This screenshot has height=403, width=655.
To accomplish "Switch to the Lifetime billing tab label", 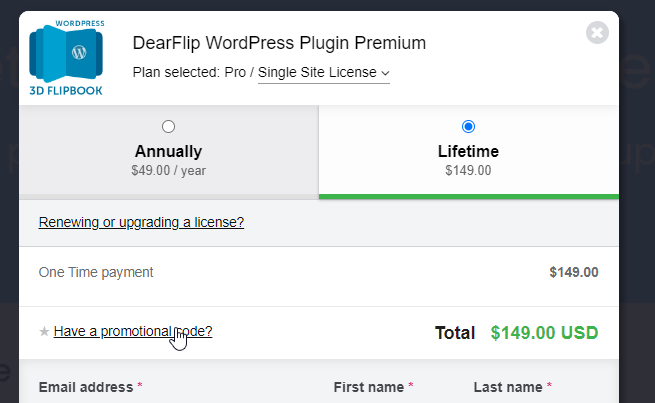I will pos(468,152).
